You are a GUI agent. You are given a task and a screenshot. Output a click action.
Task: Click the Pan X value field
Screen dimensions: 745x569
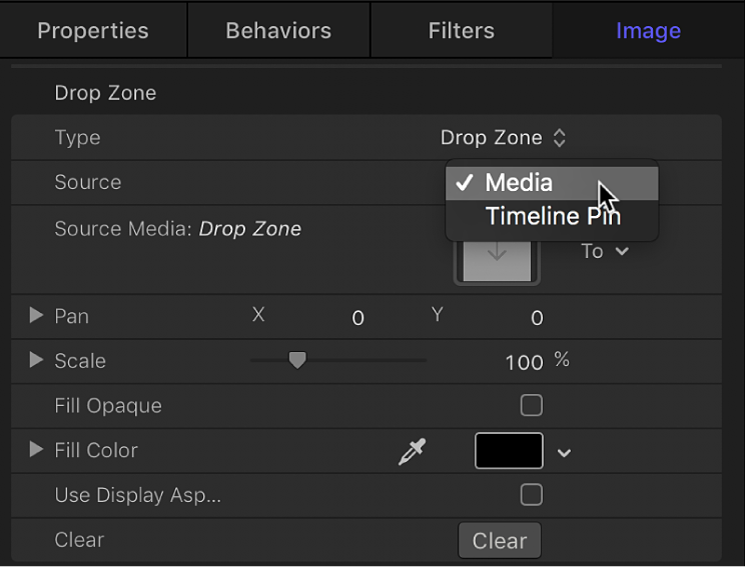pos(357,318)
